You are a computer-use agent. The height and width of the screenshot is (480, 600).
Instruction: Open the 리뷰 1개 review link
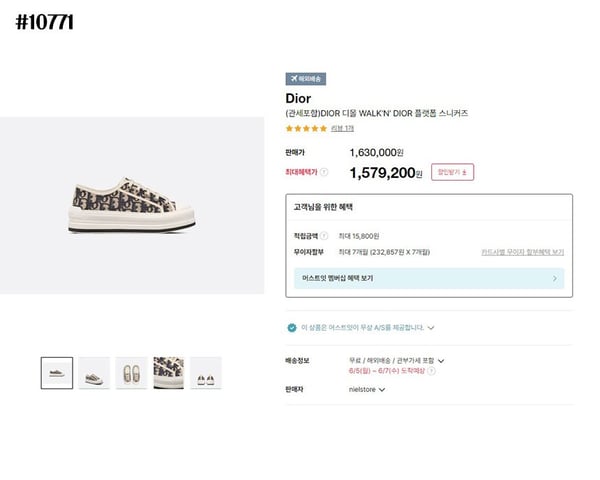[x=342, y=128]
